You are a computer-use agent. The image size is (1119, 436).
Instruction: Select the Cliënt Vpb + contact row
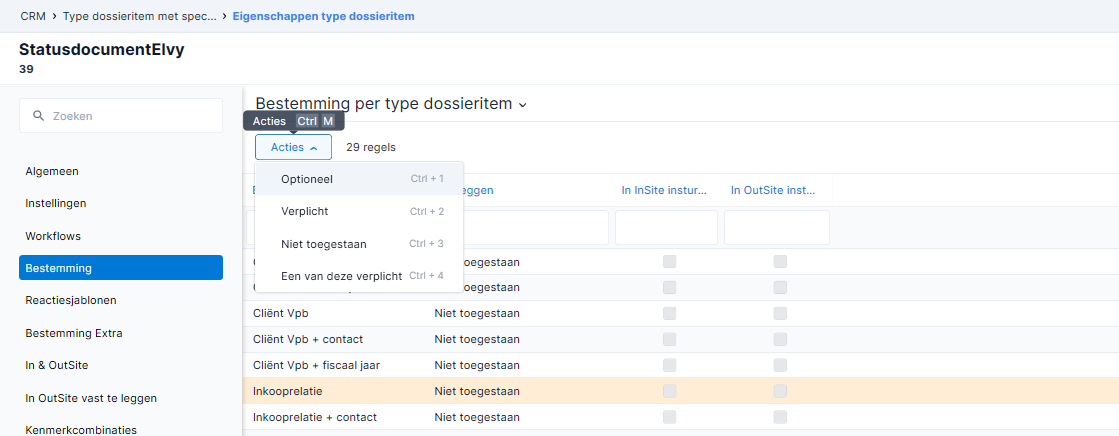coord(308,339)
